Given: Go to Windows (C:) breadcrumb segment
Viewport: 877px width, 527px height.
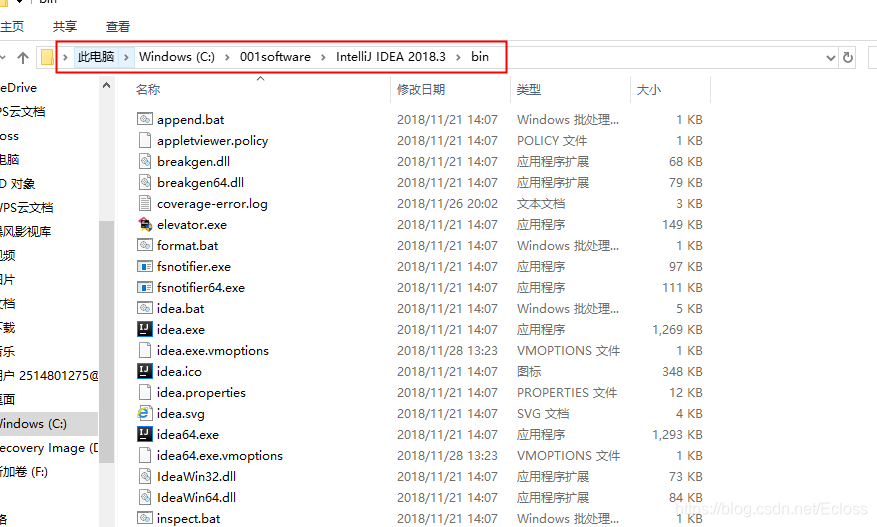Looking at the screenshot, I should (x=177, y=57).
